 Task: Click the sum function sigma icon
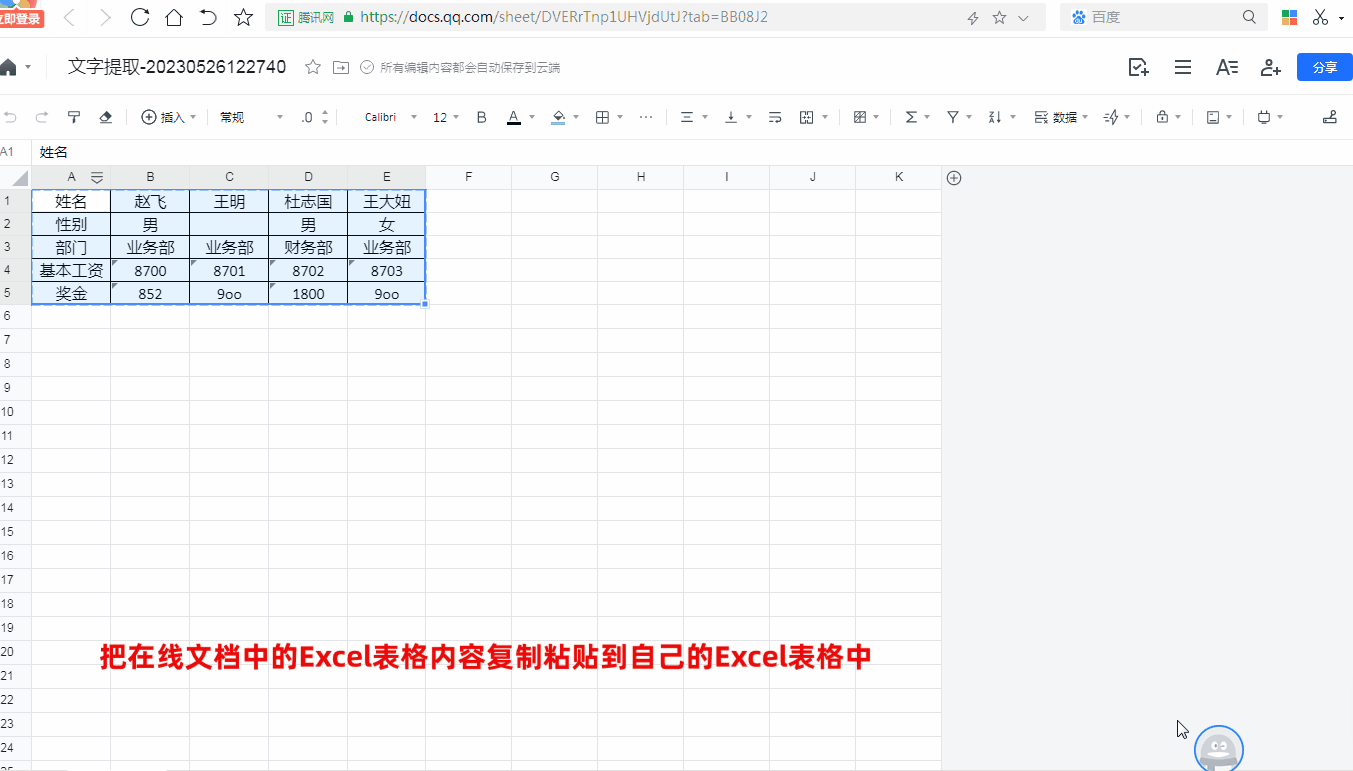[911, 117]
